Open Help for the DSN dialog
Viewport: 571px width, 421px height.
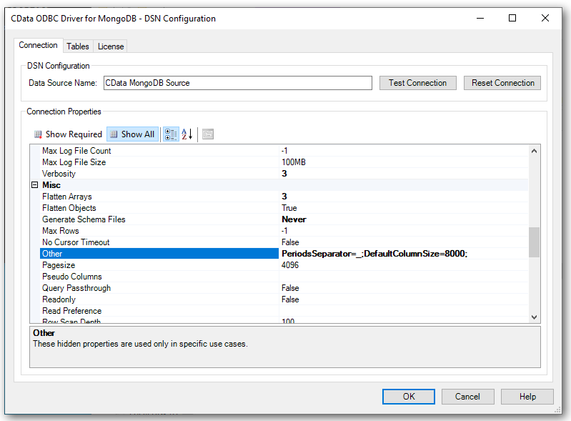527,397
